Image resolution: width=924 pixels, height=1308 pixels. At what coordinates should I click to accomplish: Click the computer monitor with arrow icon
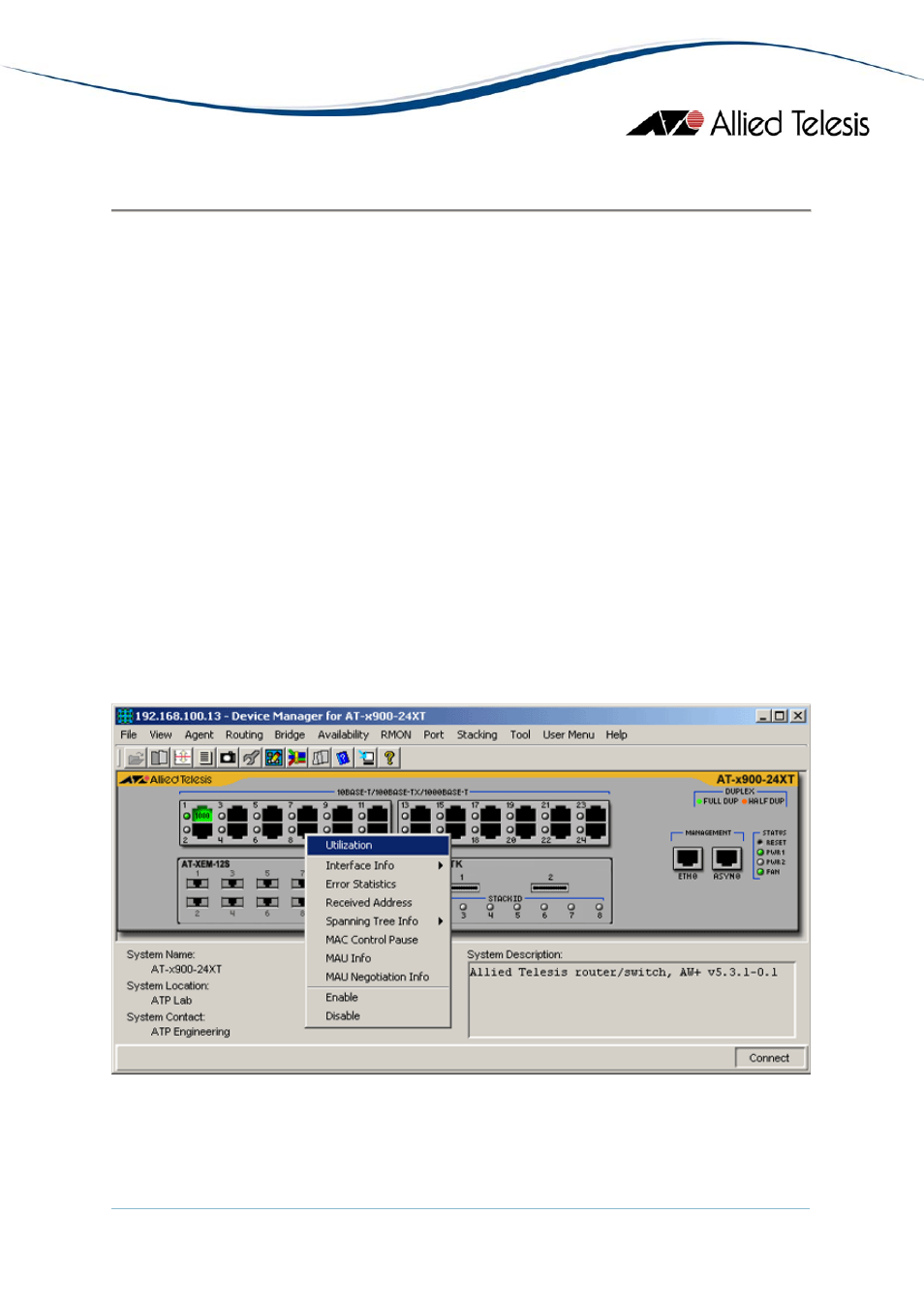tap(366, 758)
